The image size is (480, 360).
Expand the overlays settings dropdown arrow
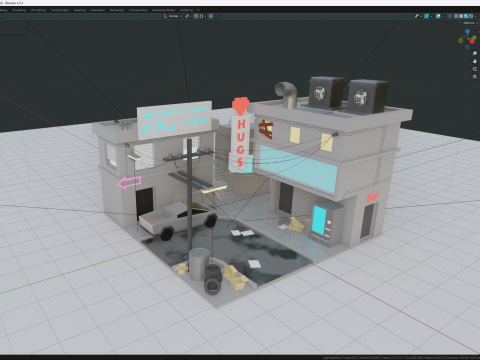pos(443,16)
